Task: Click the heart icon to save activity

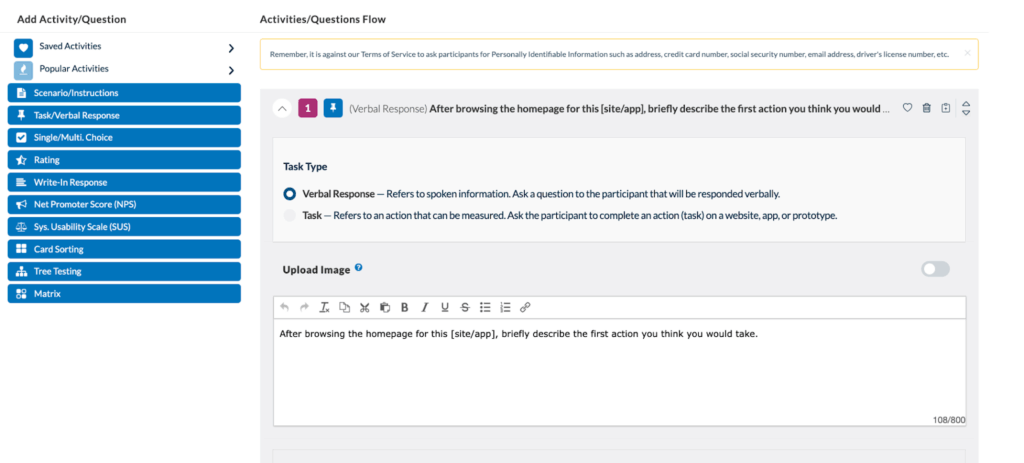Action: 907,108
